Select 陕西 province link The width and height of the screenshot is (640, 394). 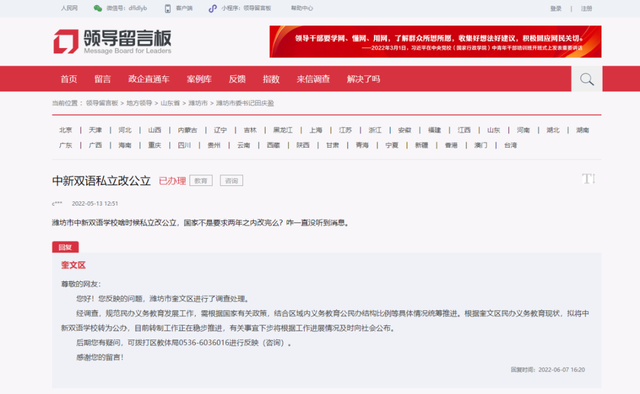(x=303, y=145)
